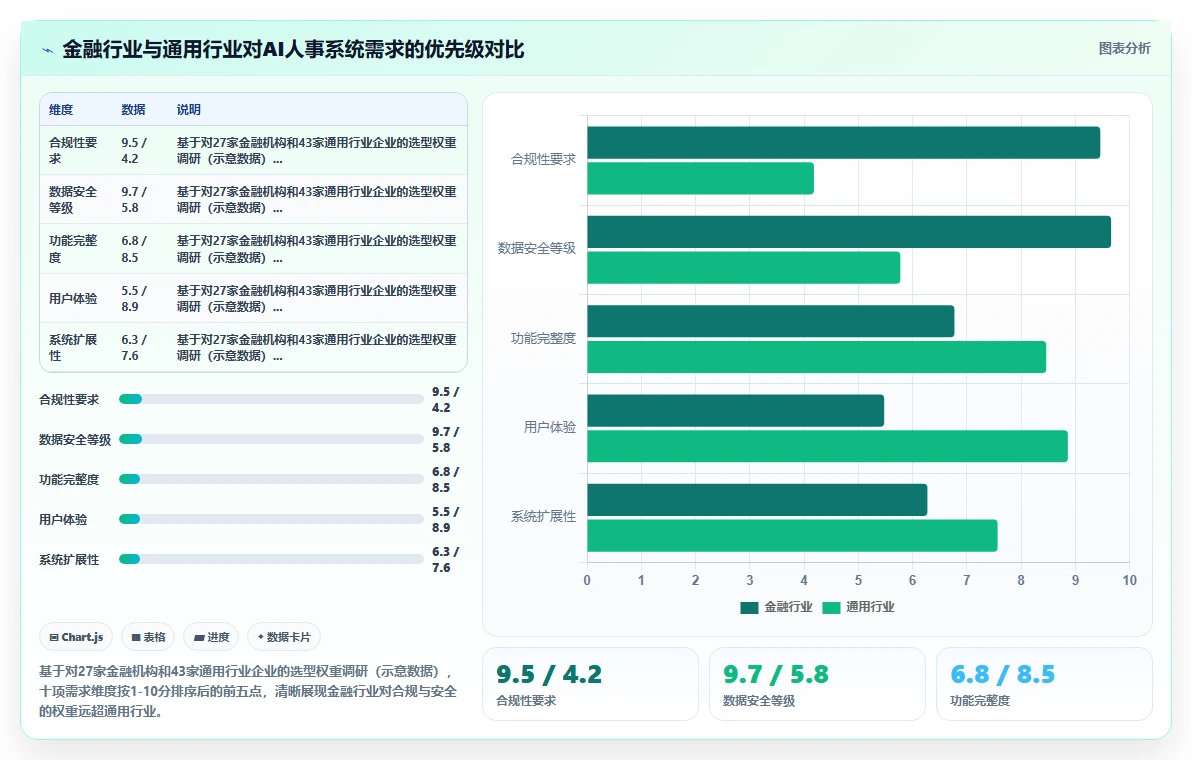
Task: Click the summary paragraph below the tag chips
Action: [x=248, y=692]
